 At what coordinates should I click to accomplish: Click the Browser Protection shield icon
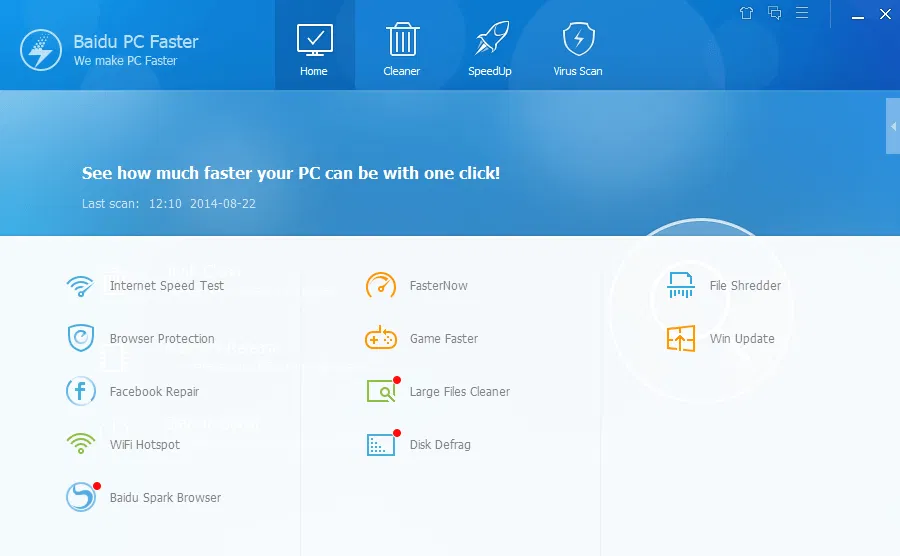[x=81, y=338]
